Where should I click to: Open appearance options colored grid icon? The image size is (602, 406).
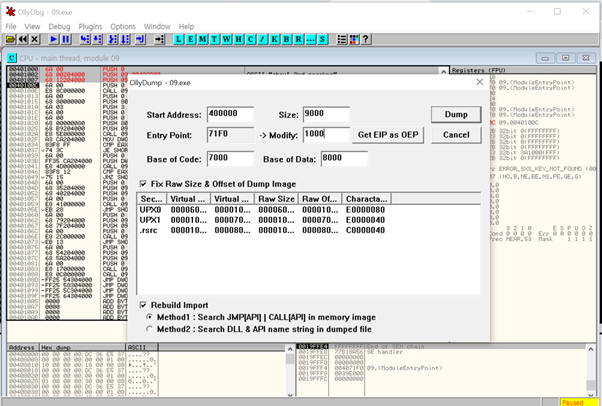(354, 39)
